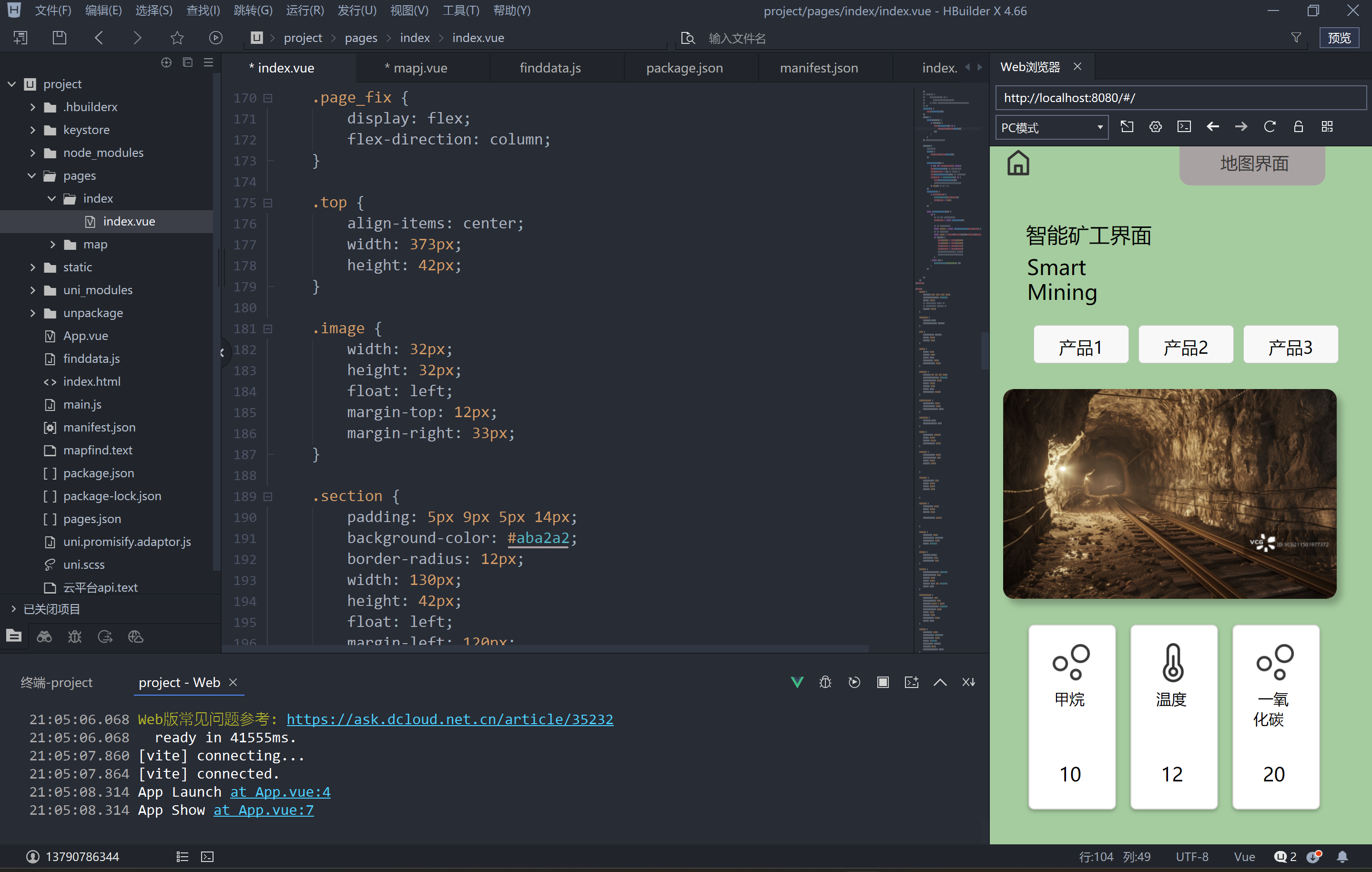Viewport: 1372px width, 872px height.
Task: Click the list menu icon in project panel header
Action: [209, 62]
